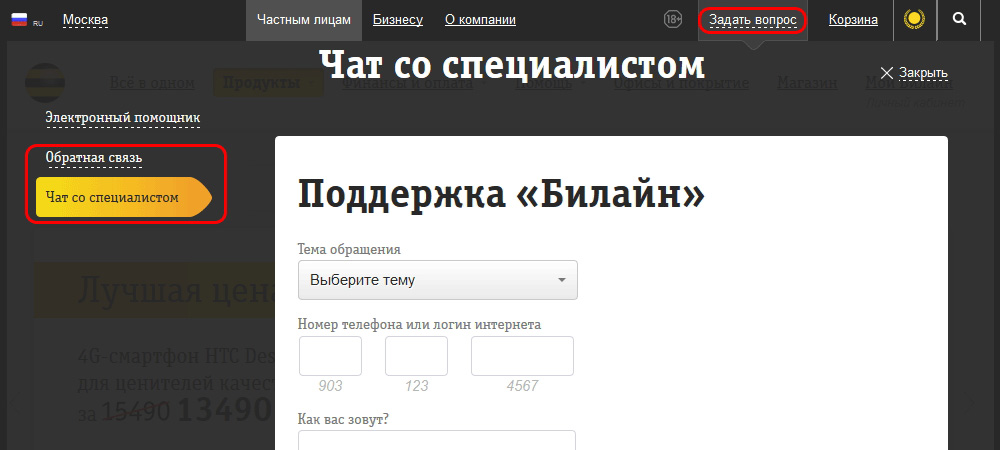Open search with the magnifier icon

point(960,19)
